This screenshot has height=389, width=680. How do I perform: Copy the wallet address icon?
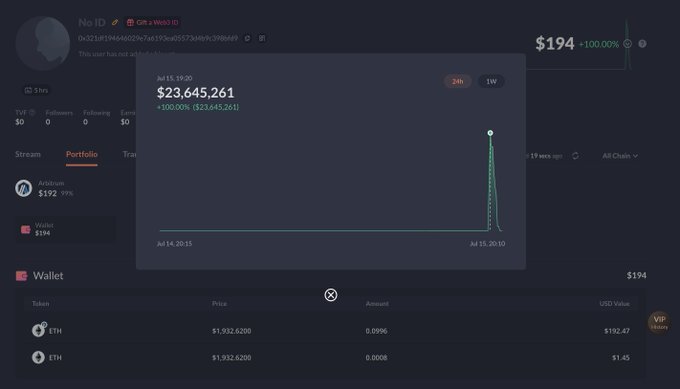247,38
